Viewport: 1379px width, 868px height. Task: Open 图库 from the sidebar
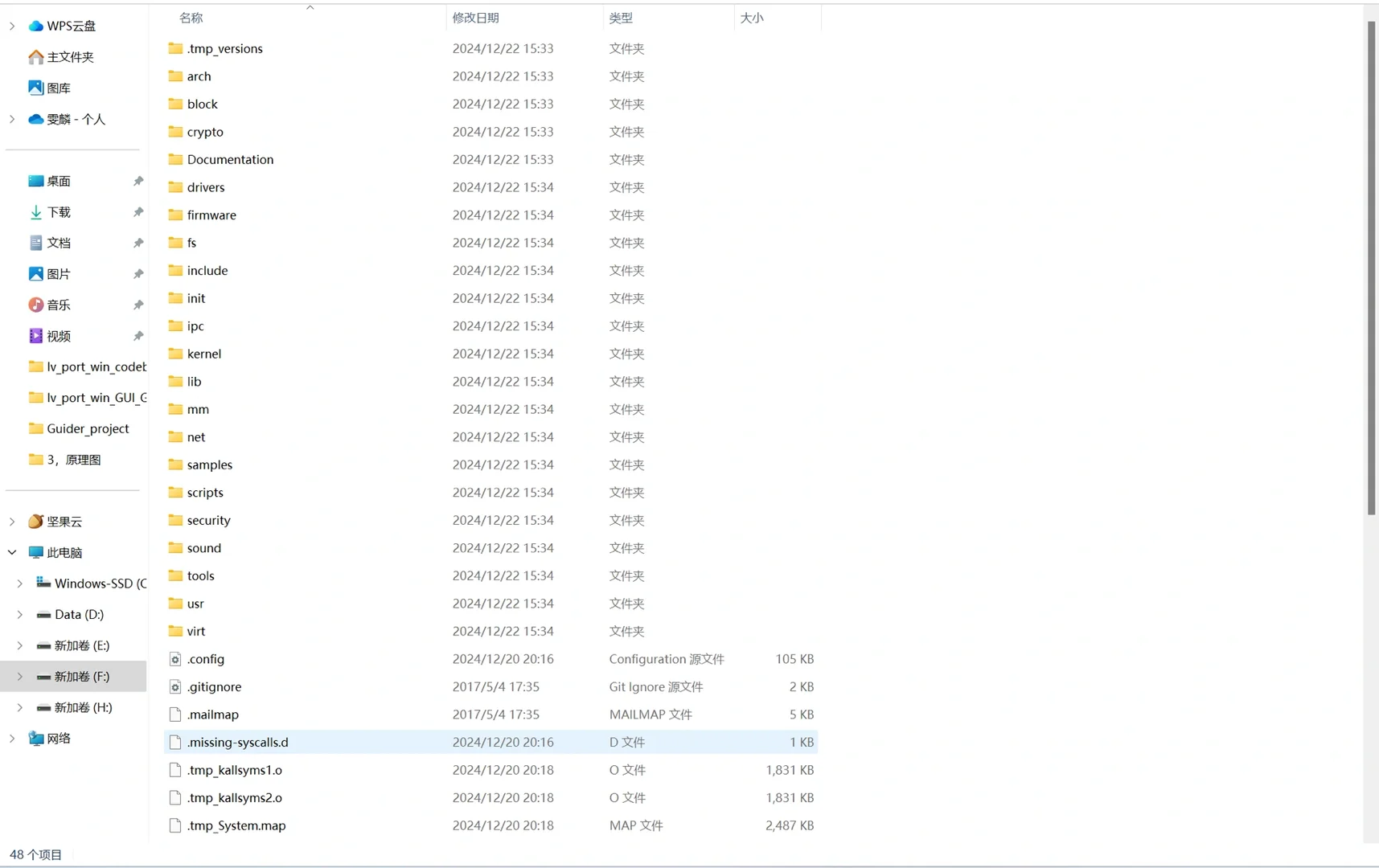click(x=56, y=88)
